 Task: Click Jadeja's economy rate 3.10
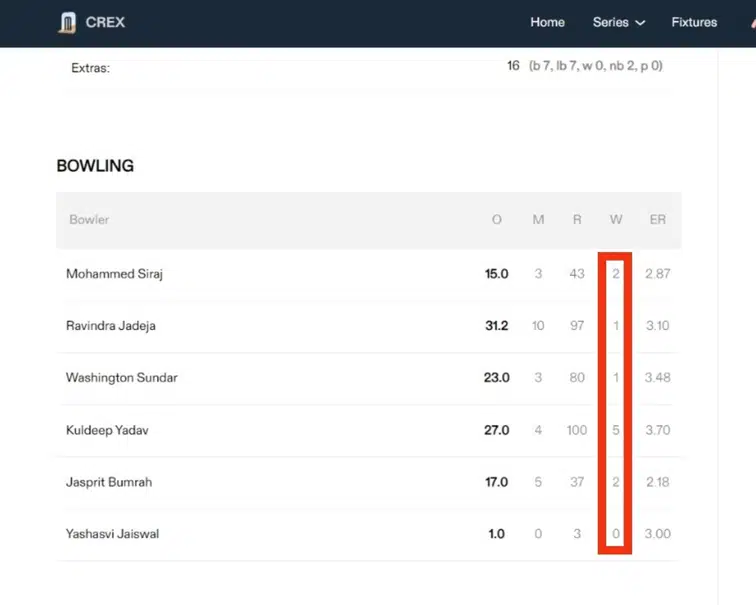click(658, 326)
